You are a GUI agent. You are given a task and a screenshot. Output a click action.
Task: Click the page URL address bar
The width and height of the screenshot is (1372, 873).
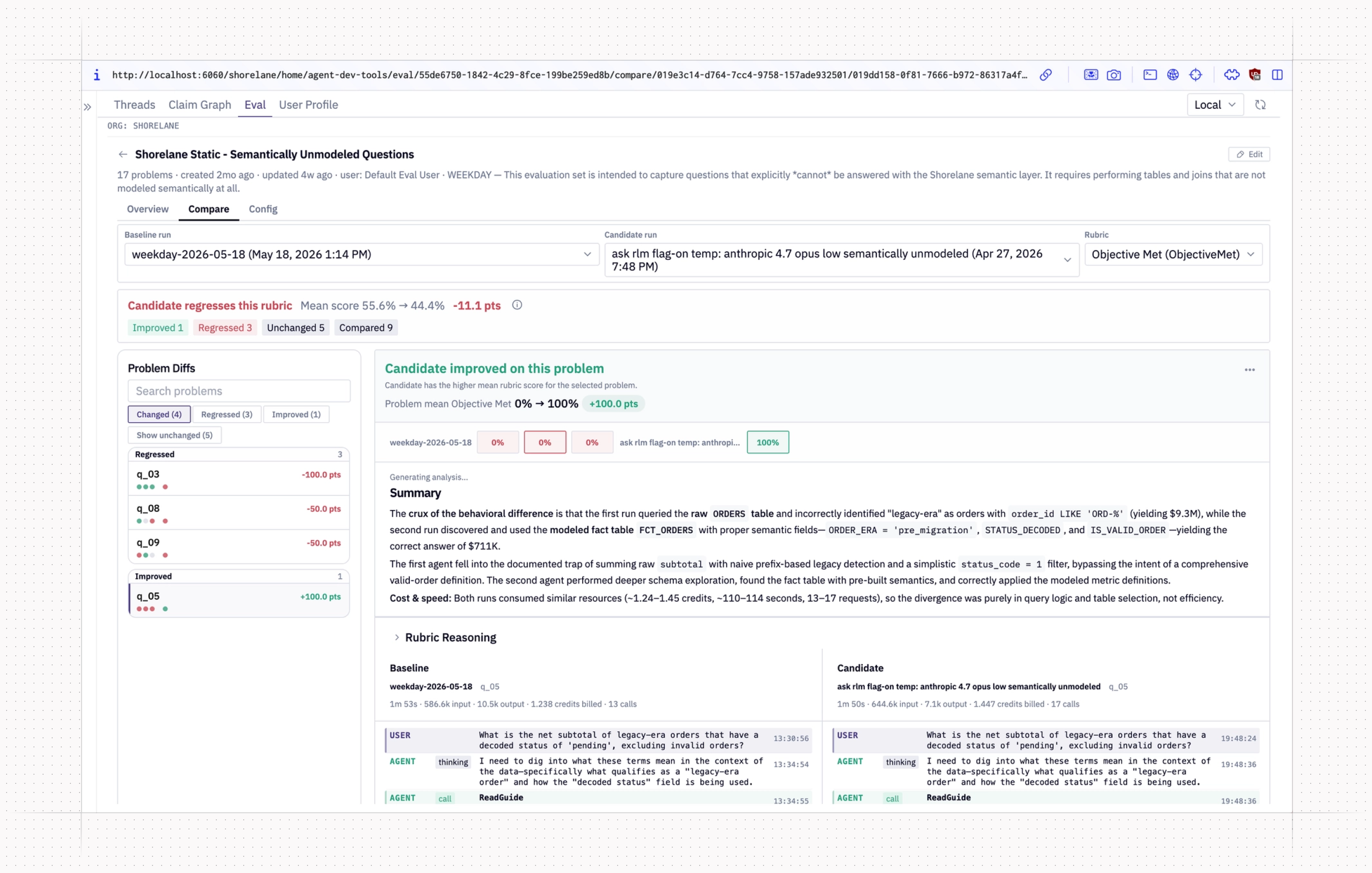(570, 74)
